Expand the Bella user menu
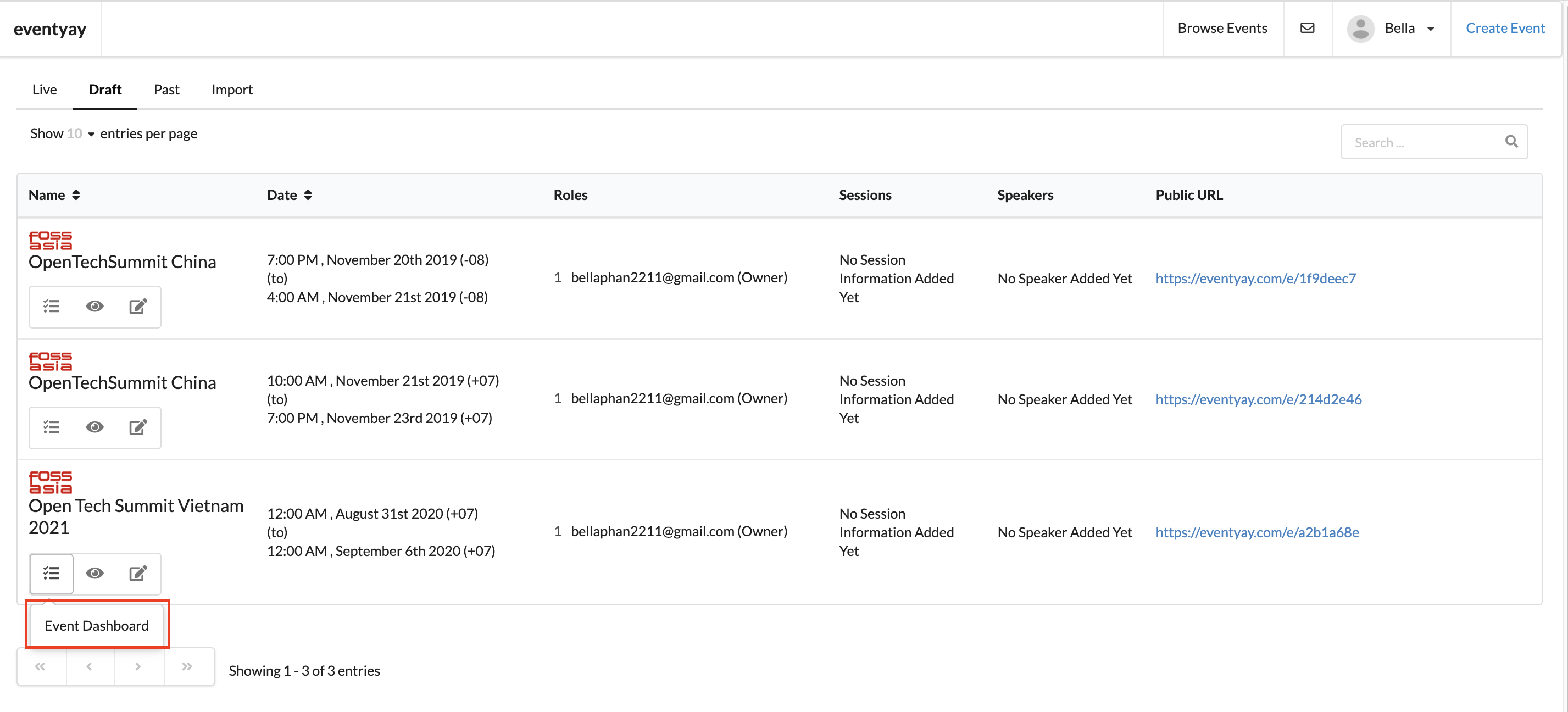Image resolution: width=1568 pixels, height=712 pixels. point(1431,29)
